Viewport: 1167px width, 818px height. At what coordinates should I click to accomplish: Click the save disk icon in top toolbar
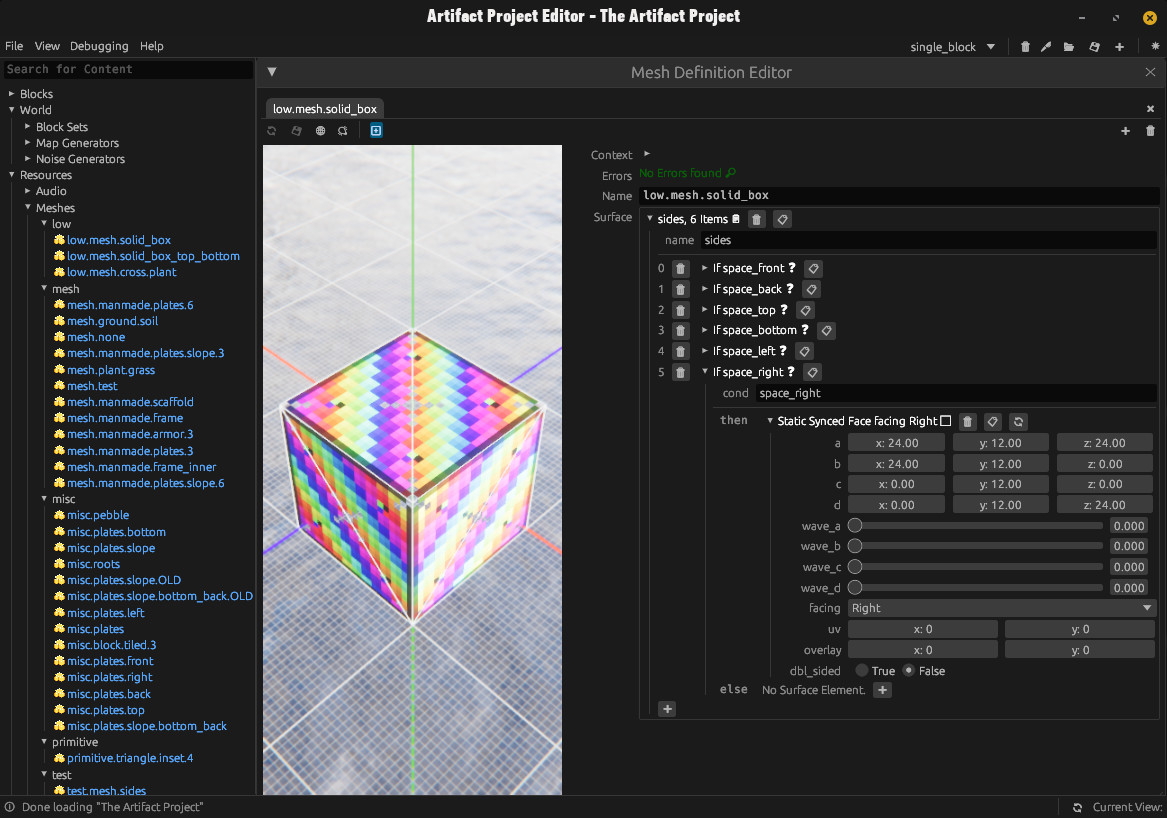tap(1094, 47)
